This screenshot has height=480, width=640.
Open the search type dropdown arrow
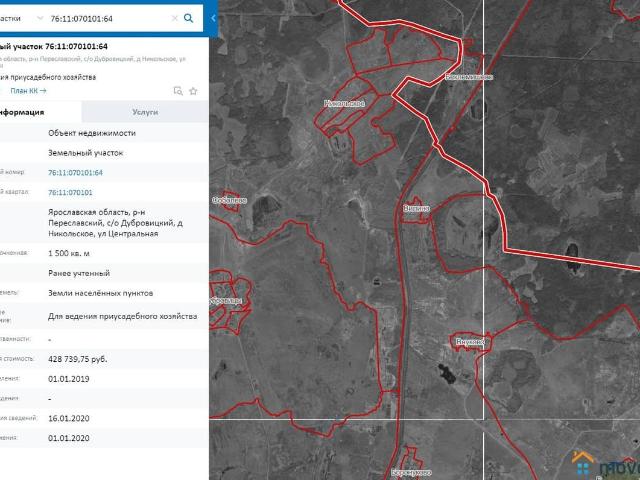coord(40,18)
